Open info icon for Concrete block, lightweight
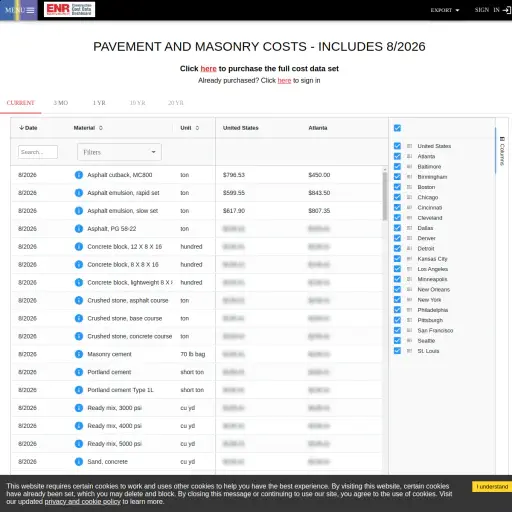 pyautogui.click(x=79, y=282)
